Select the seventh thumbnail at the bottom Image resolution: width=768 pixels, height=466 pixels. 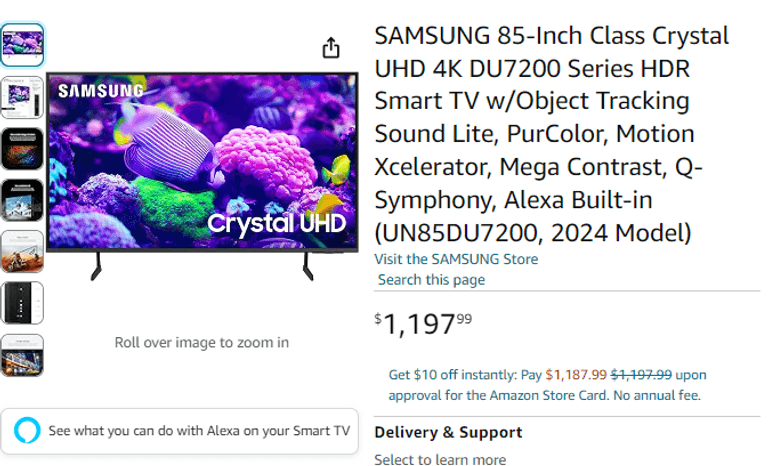[21, 355]
